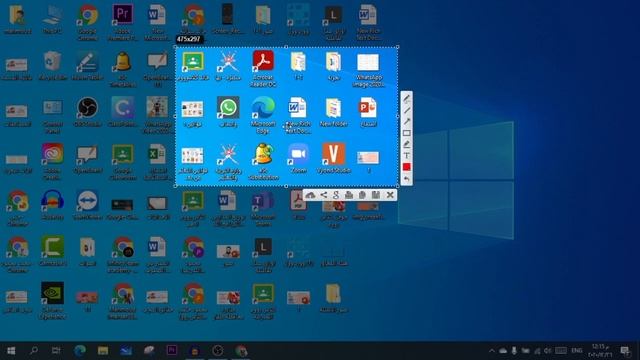Select the Excel file on the desktop
Viewport: 640px width, 360px height.
click(158, 161)
